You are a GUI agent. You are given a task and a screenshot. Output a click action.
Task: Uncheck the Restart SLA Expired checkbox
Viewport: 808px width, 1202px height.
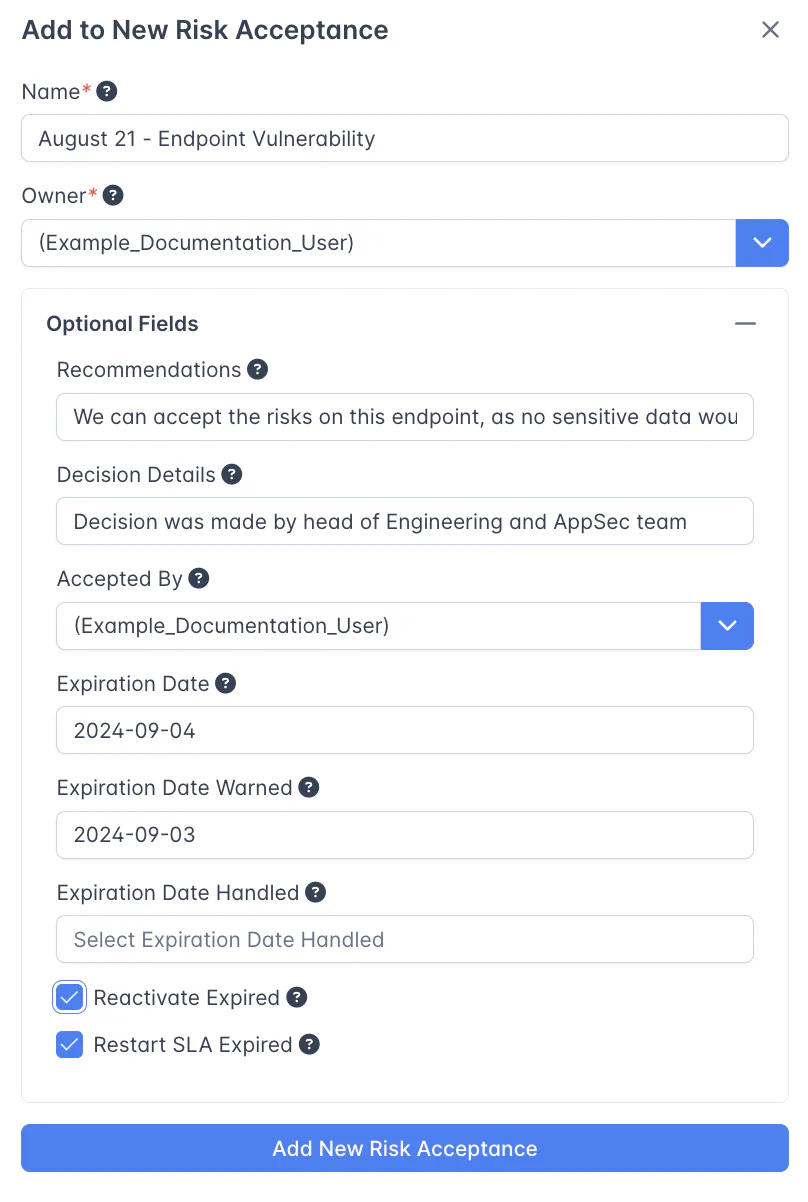coord(70,1045)
